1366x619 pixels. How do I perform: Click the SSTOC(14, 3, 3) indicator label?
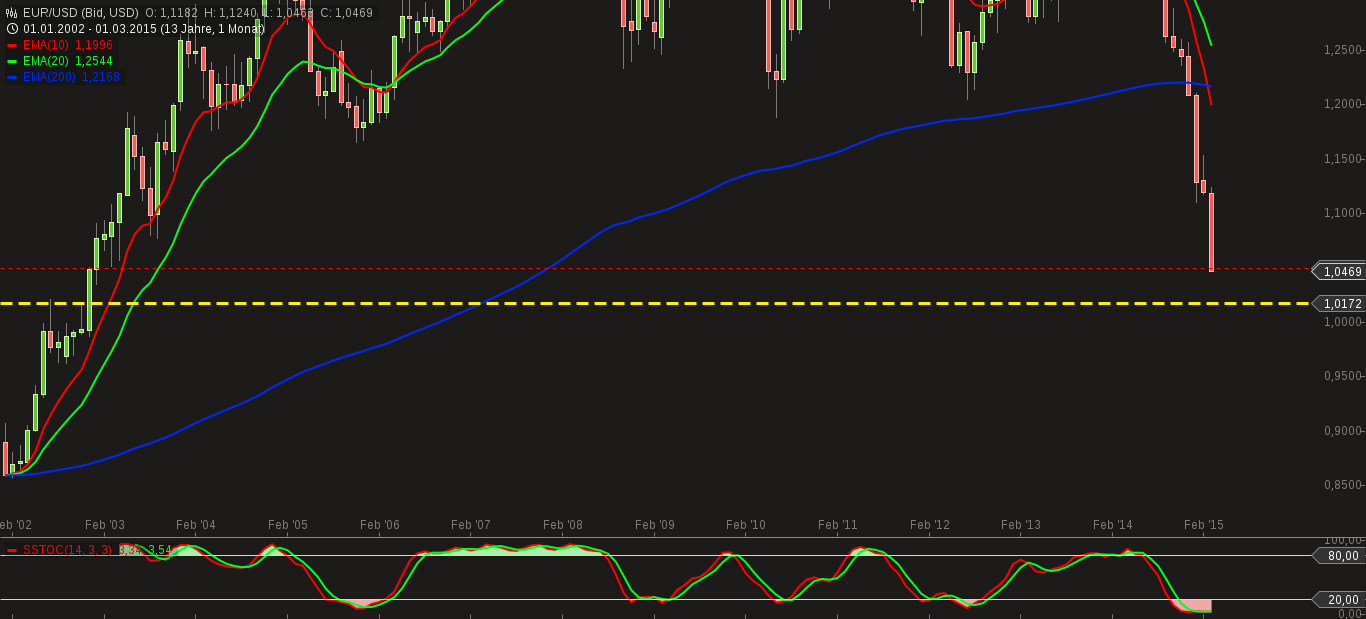[x=68, y=550]
